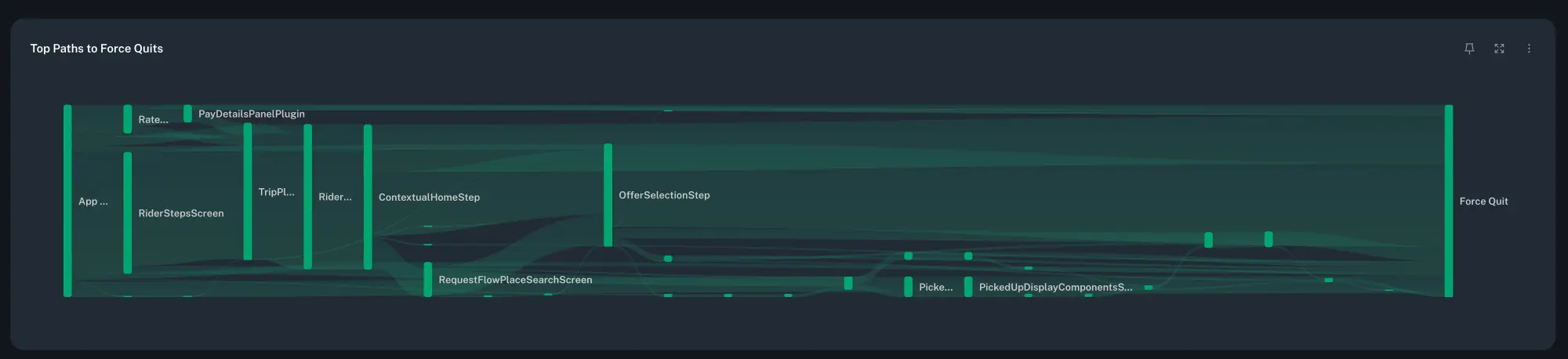This screenshot has height=359, width=1568.
Task: Select the TripPl... node bar
Action: tap(248, 191)
